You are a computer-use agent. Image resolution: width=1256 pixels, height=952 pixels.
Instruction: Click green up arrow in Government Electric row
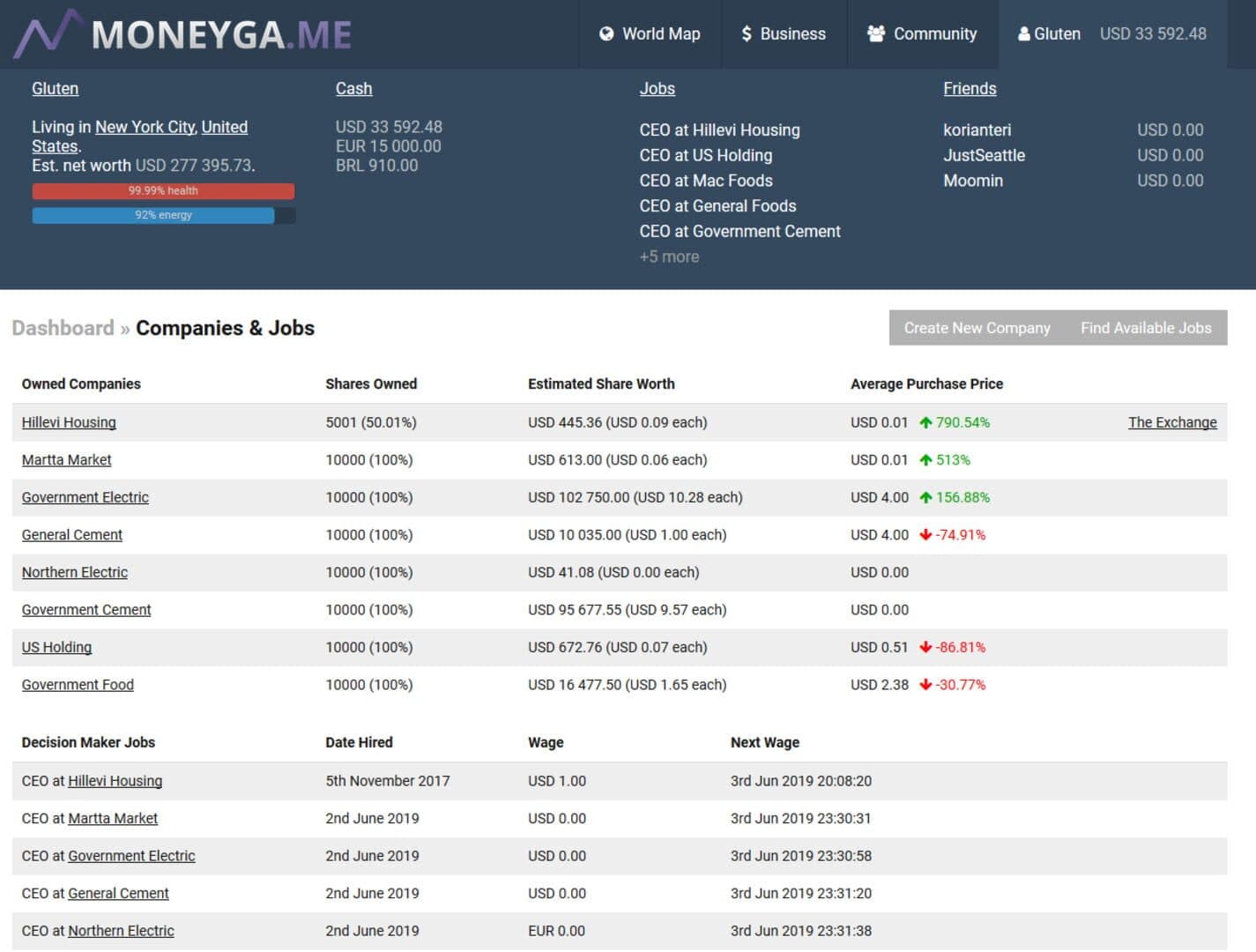coord(925,497)
